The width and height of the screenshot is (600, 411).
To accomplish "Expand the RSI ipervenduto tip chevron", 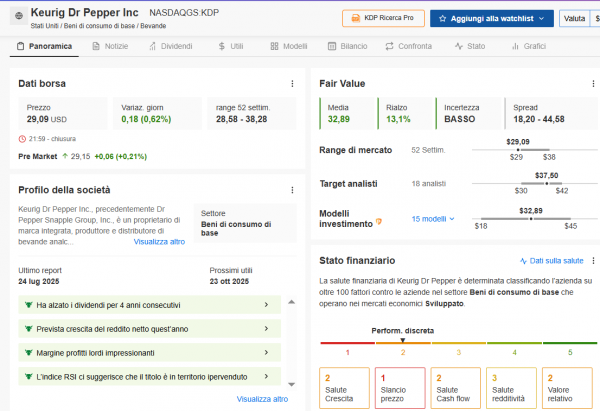I will coord(266,377).
